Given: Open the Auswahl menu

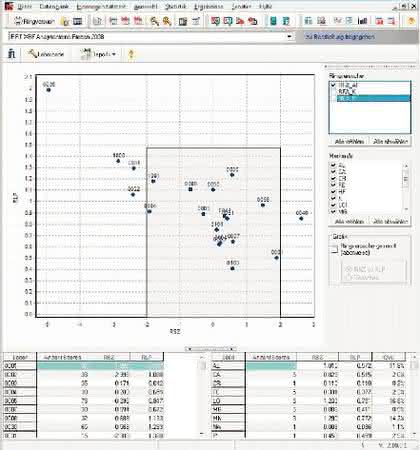Looking at the screenshot, I should pyautogui.click(x=145, y=7).
